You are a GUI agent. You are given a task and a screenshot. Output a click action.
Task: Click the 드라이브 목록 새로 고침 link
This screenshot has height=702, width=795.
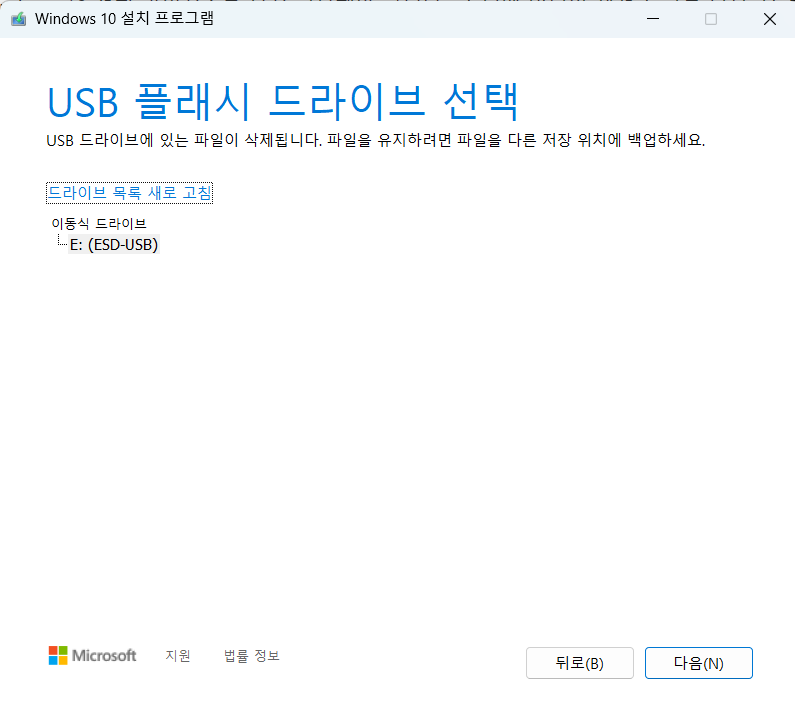pyautogui.click(x=129, y=193)
